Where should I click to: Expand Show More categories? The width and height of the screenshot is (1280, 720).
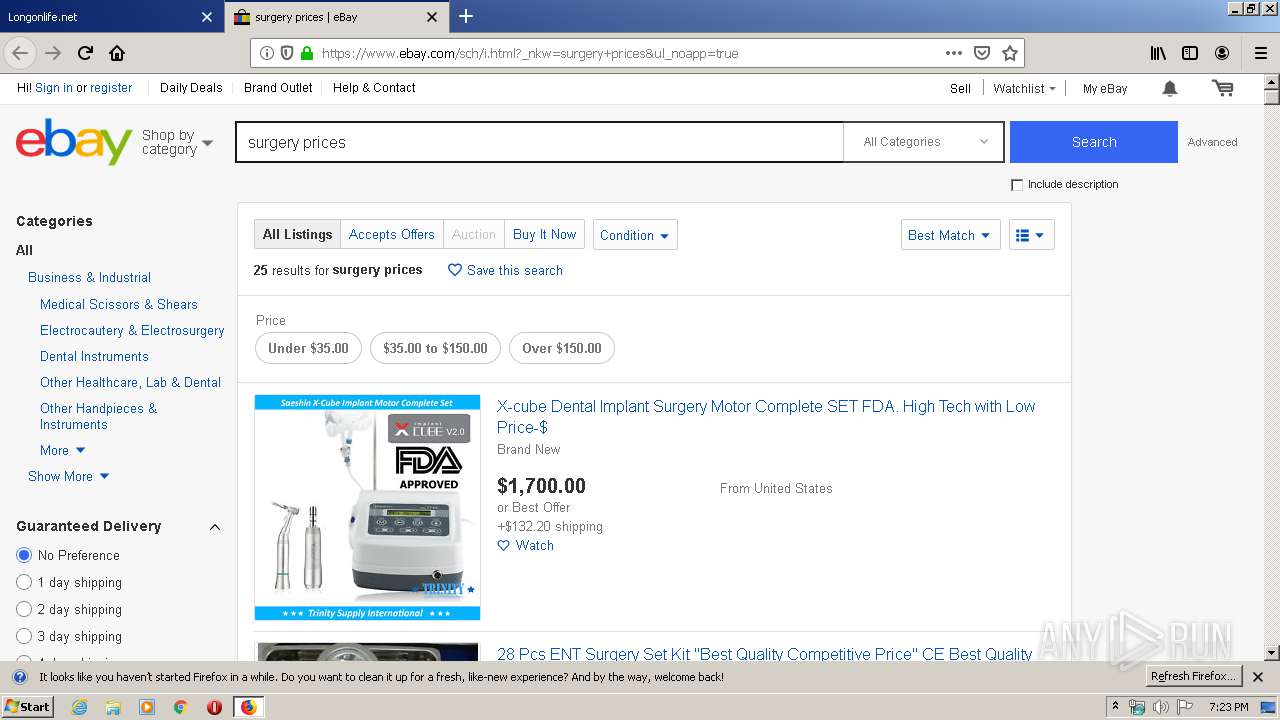[x=69, y=476]
